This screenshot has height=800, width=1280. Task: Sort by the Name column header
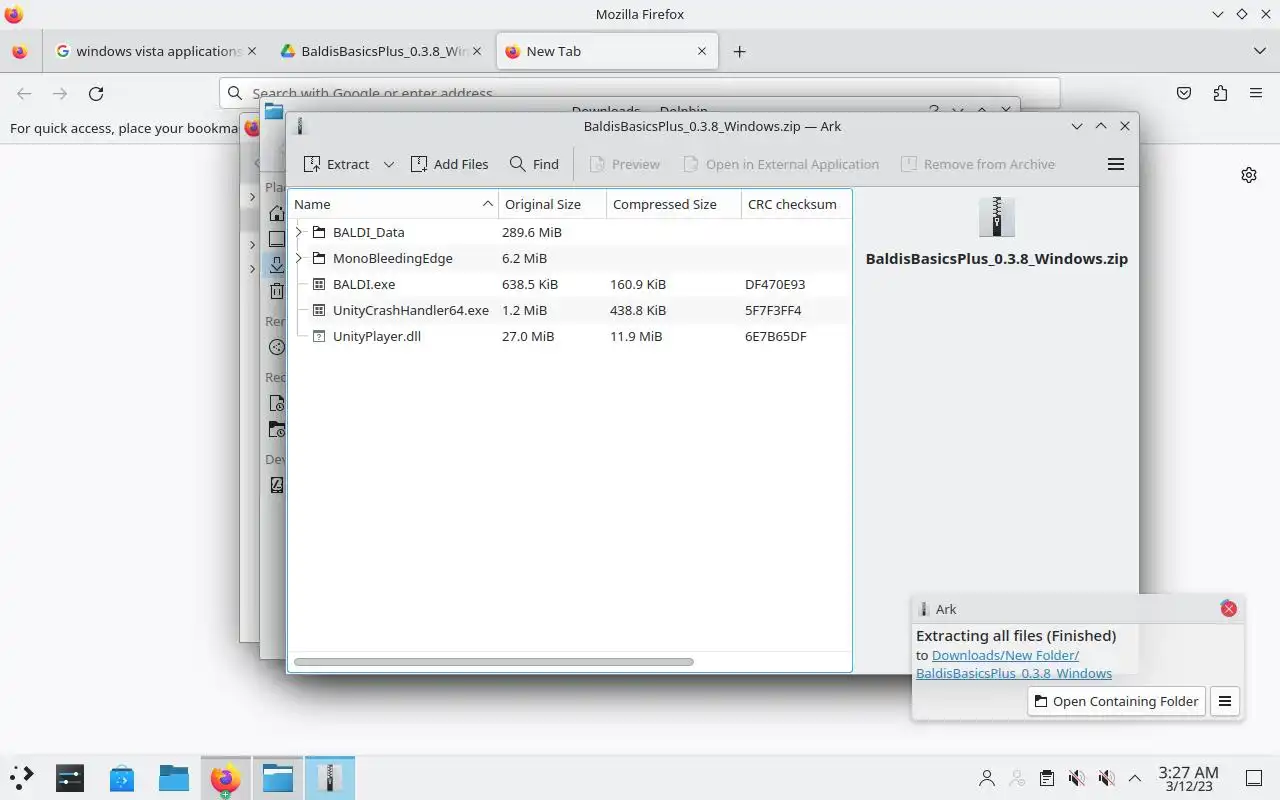tap(393, 204)
